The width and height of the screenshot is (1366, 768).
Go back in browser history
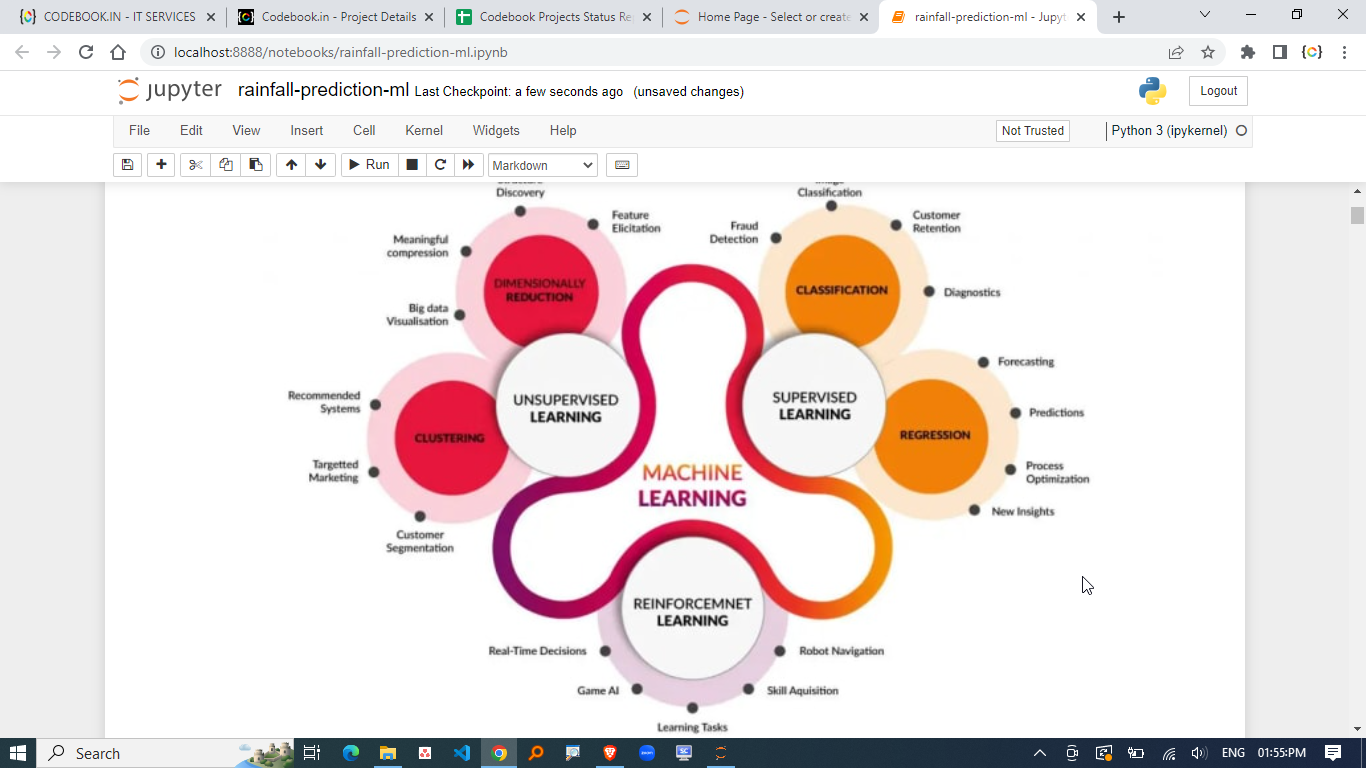tap(22, 52)
